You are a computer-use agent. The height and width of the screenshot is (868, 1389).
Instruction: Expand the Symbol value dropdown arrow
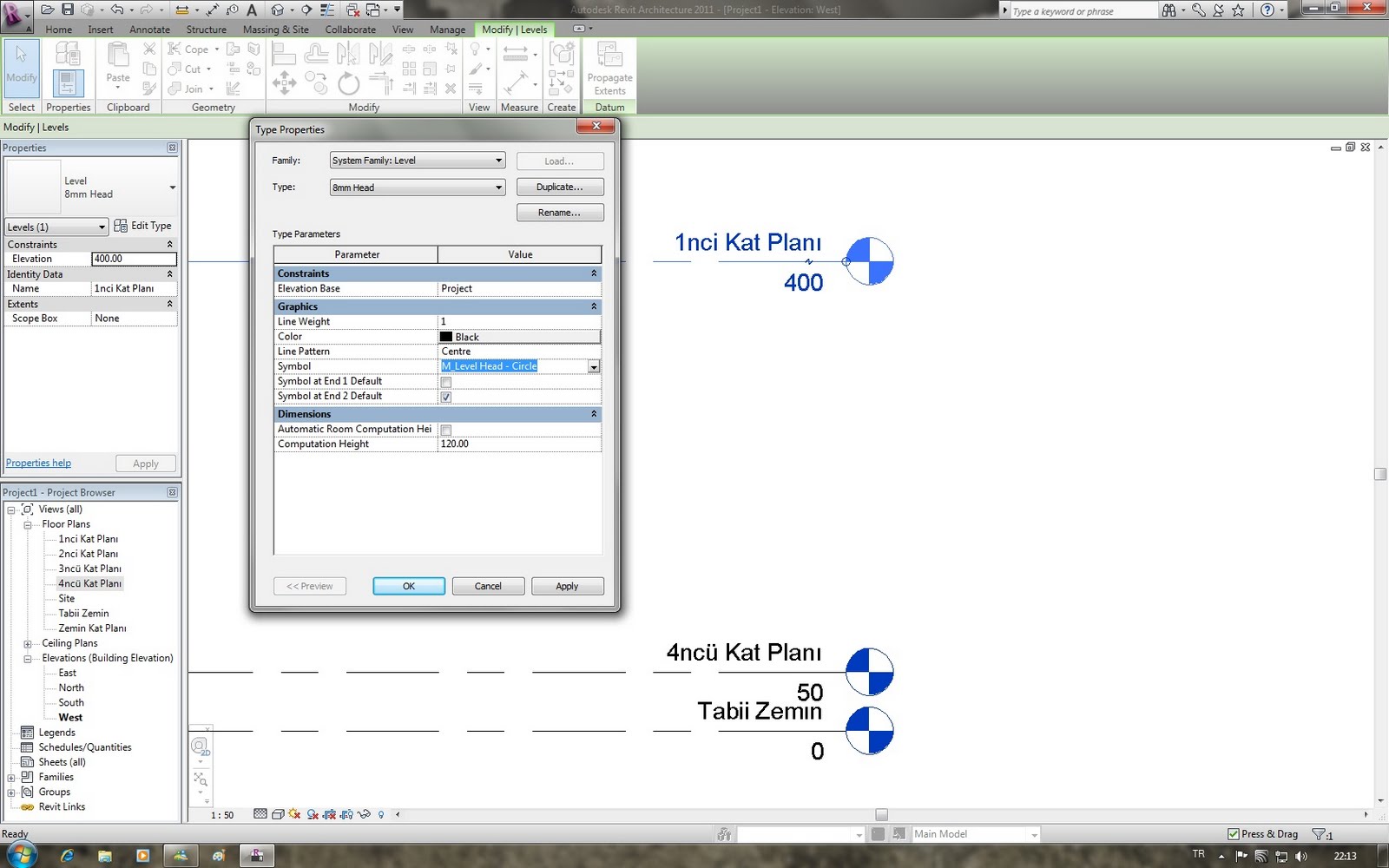point(593,366)
